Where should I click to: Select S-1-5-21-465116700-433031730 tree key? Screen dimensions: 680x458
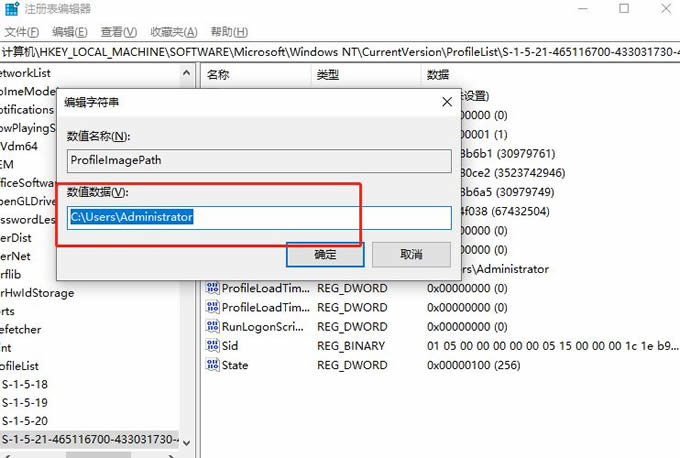coord(90,439)
